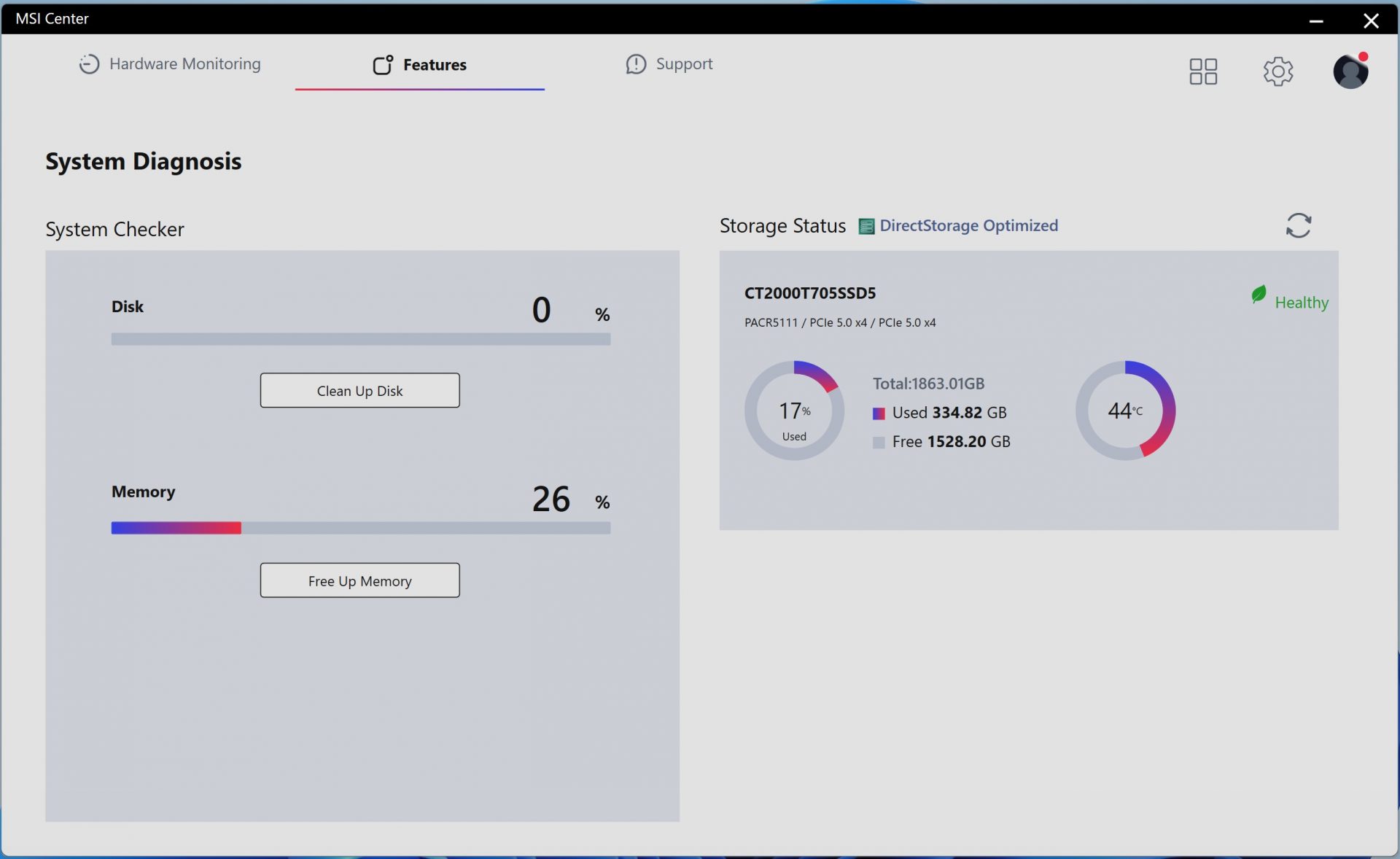
Task: Click the Support speech bubble icon
Action: tap(636, 64)
